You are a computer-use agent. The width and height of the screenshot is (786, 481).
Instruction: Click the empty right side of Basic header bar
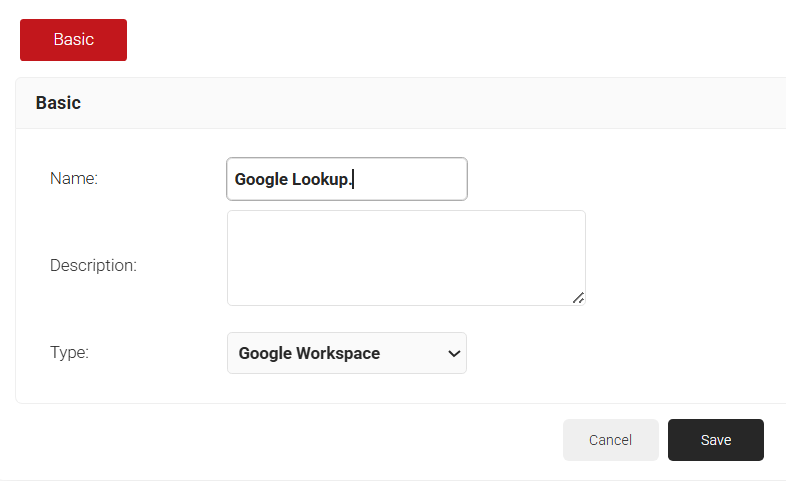coord(500,103)
